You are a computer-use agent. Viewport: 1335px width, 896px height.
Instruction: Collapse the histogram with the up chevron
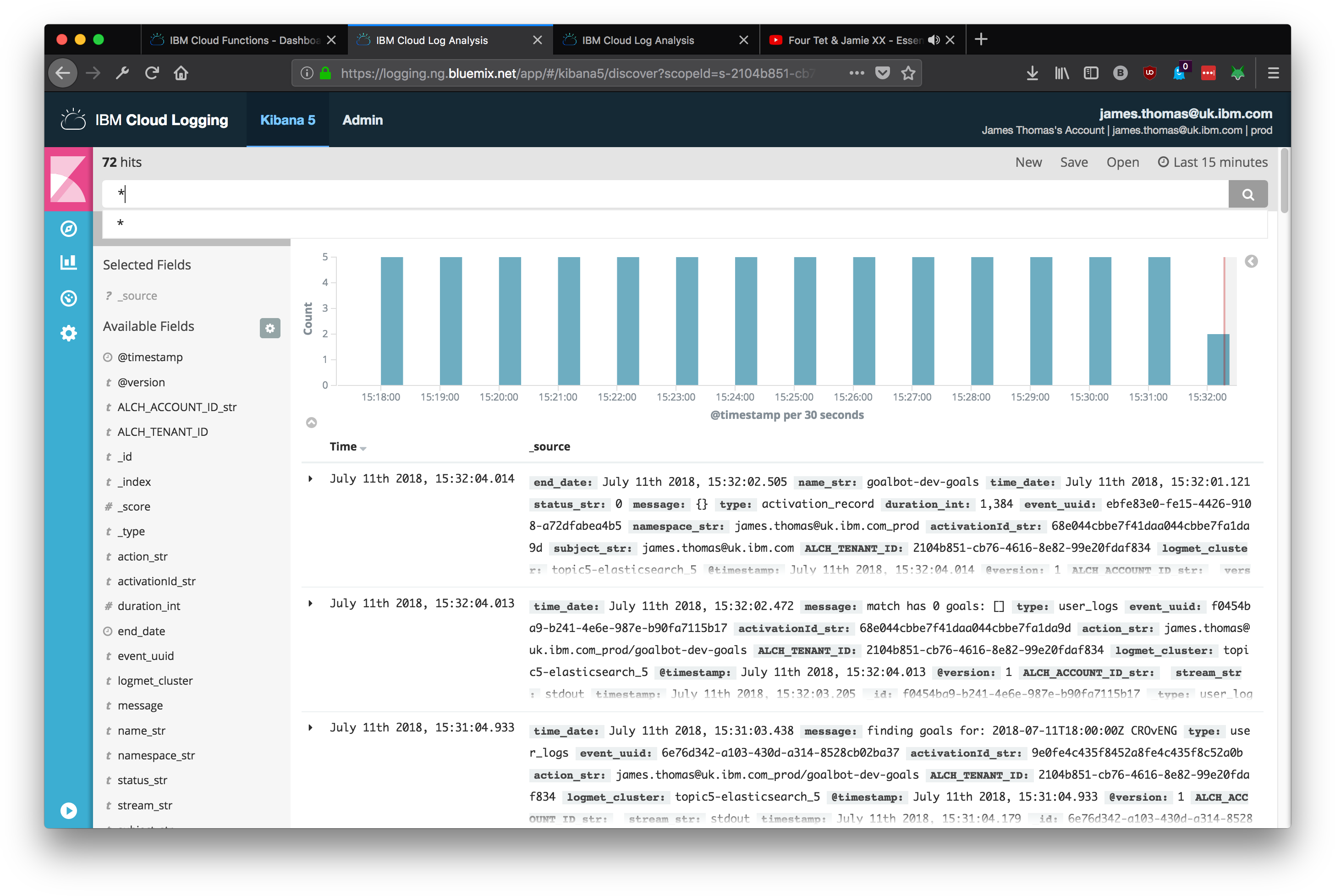pyautogui.click(x=312, y=422)
